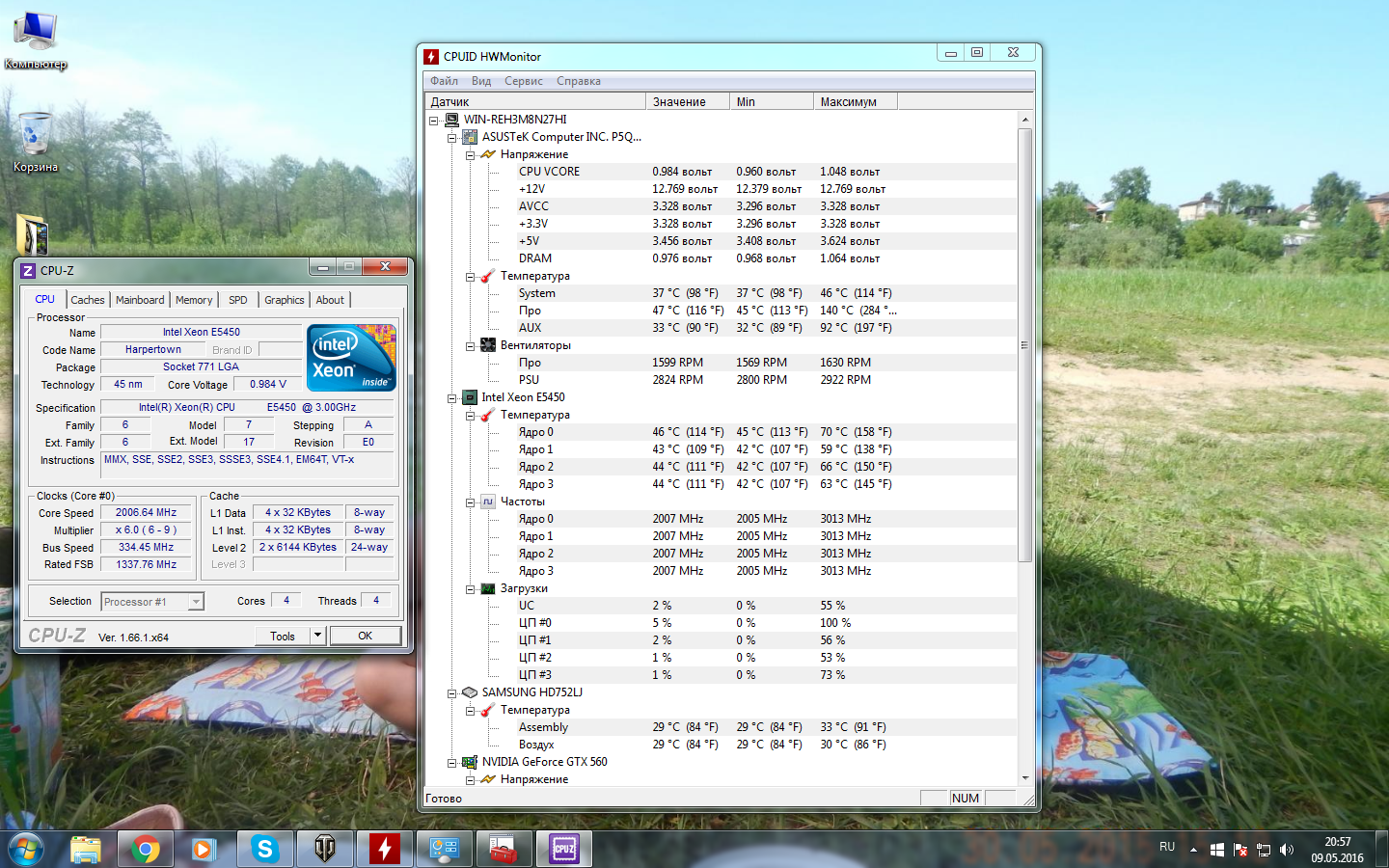Click the scroll up arrow in HWMonitor
Viewport: 1389px width, 868px height.
tap(1025, 120)
